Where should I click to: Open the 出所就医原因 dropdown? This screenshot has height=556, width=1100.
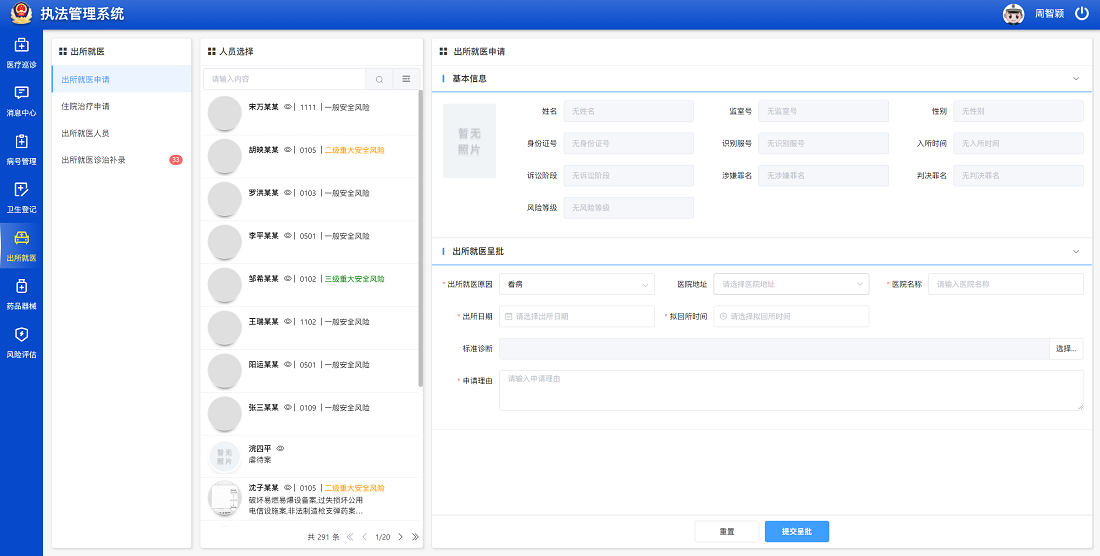(x=576, y=284)
